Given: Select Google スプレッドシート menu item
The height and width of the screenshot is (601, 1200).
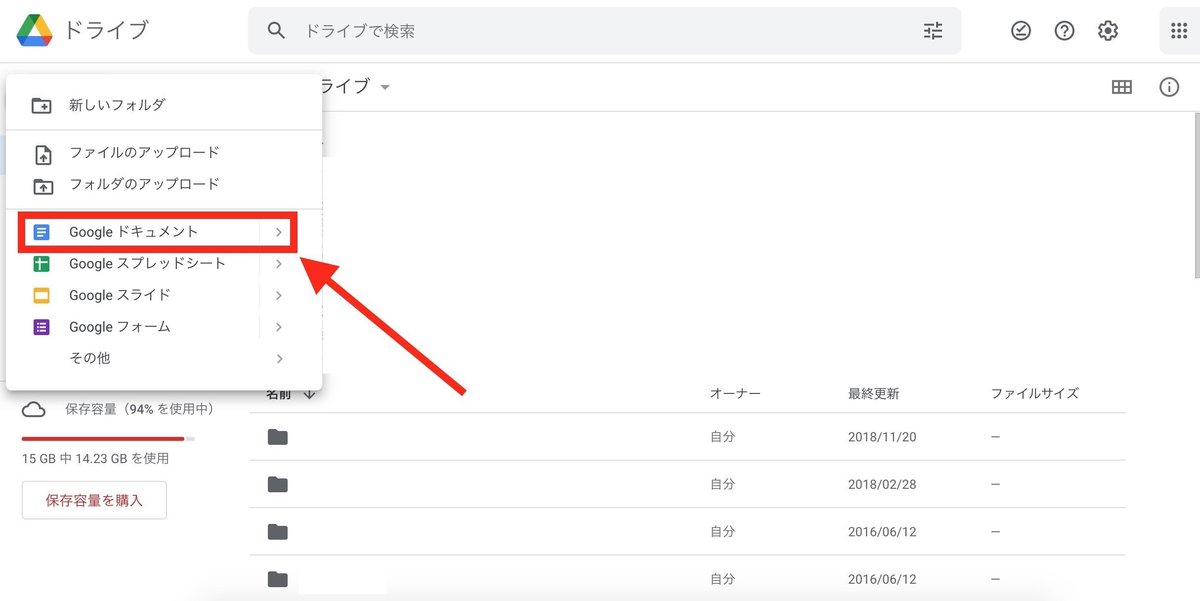Looking at the screenshot, I should (x=164, y=264).
